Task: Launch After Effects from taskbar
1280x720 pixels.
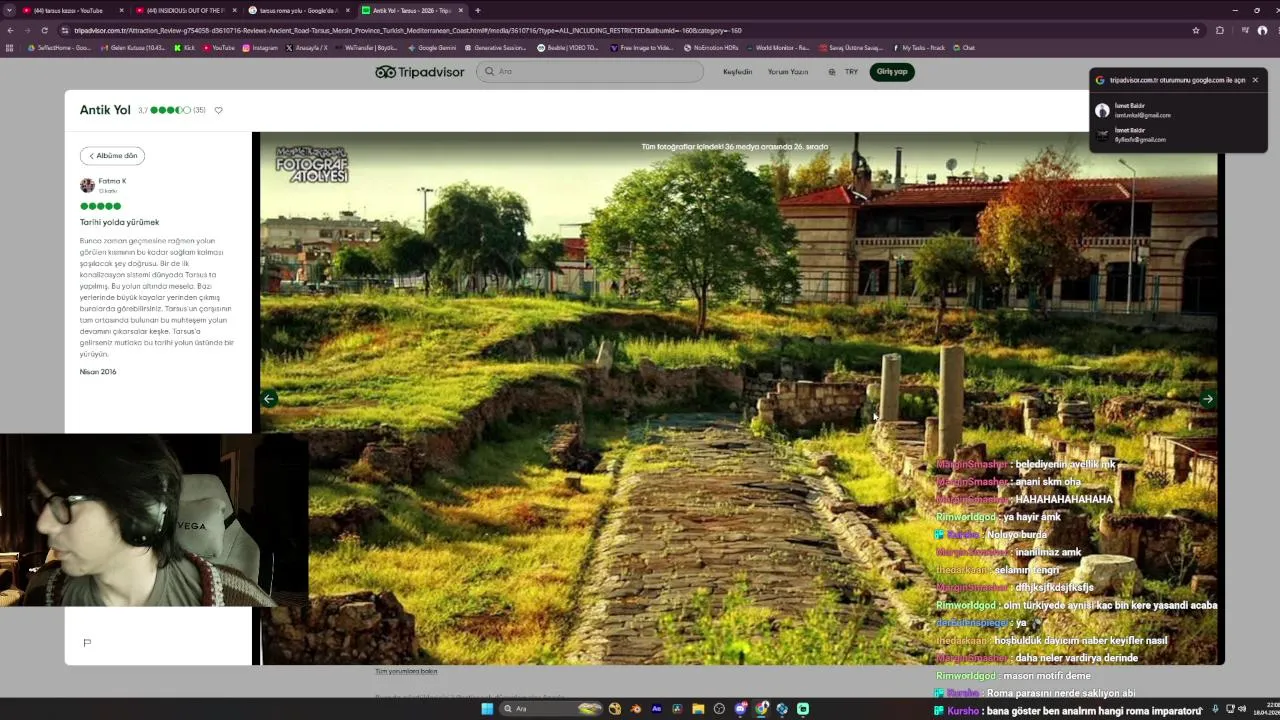Action: coord(656,709)
